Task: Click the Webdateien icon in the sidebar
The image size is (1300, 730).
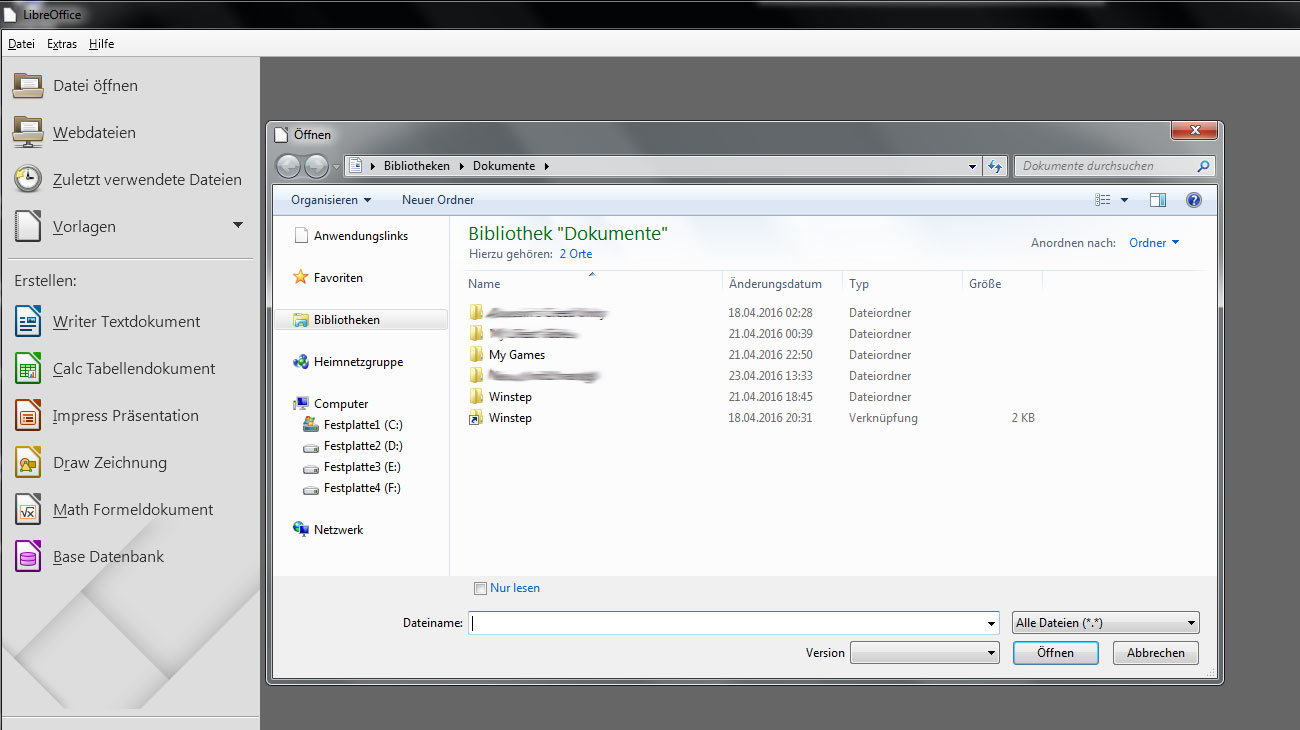Action: (27, 132)
